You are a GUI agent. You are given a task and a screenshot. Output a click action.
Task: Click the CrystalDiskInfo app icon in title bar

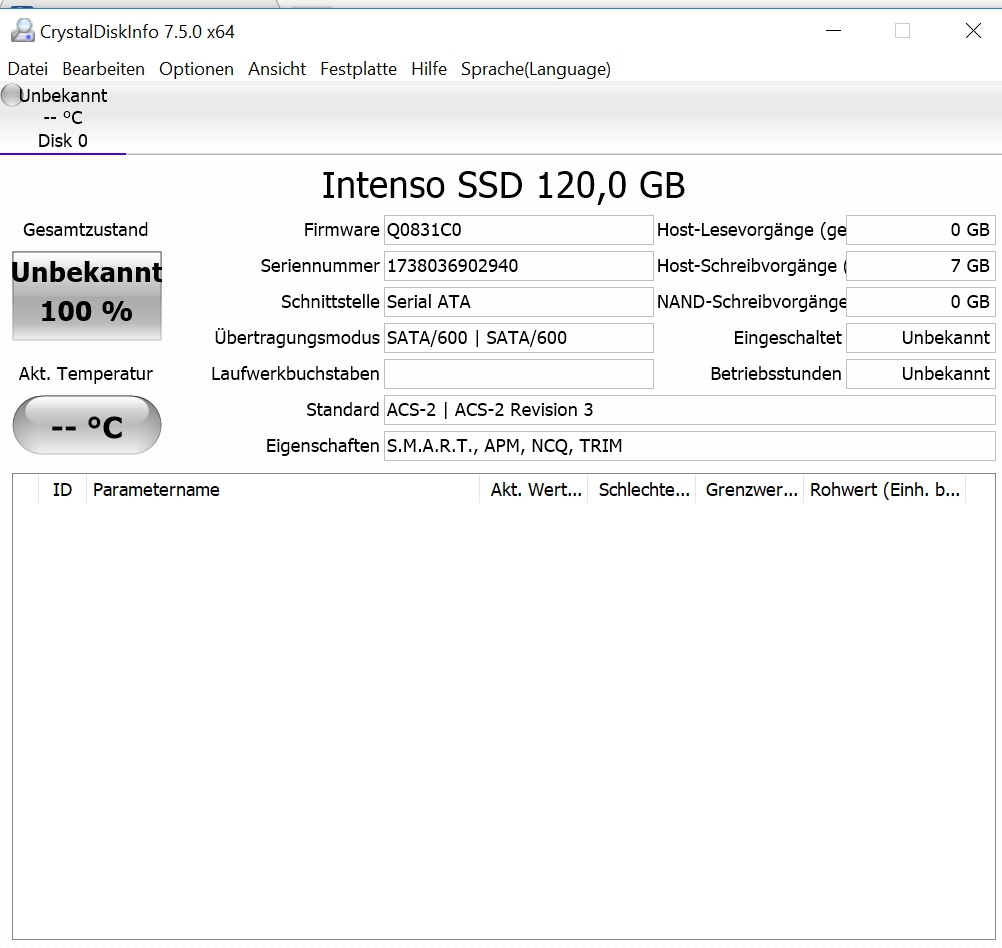pos(22,31)
